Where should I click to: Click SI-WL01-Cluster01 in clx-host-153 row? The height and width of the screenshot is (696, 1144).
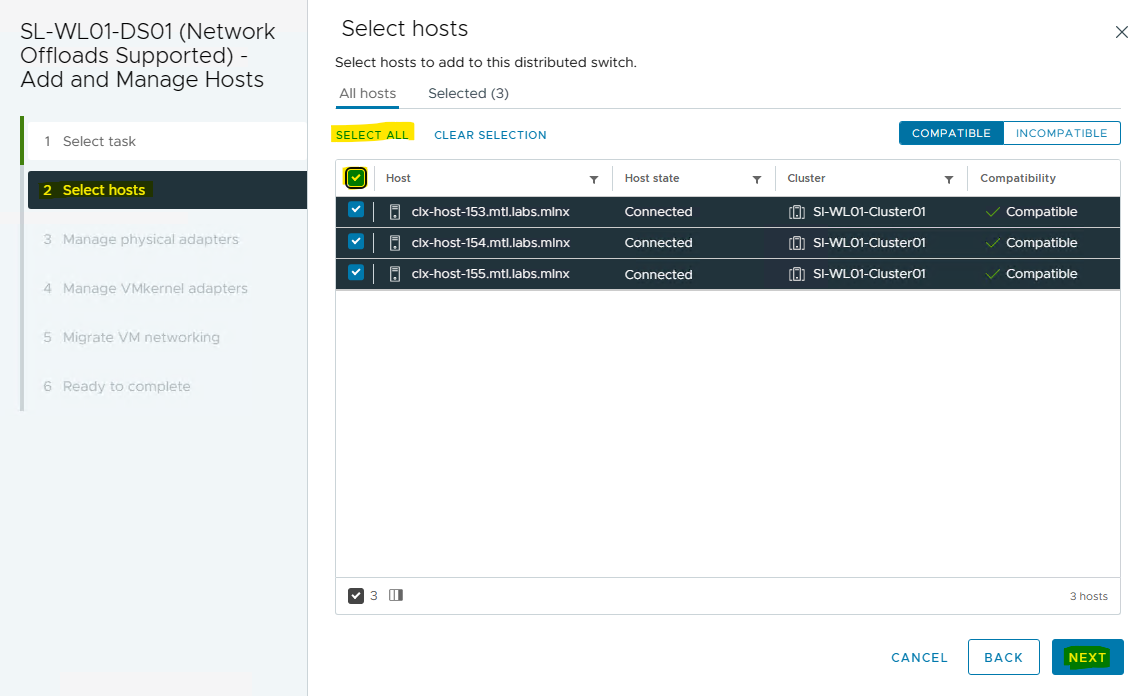click(869, 212)
